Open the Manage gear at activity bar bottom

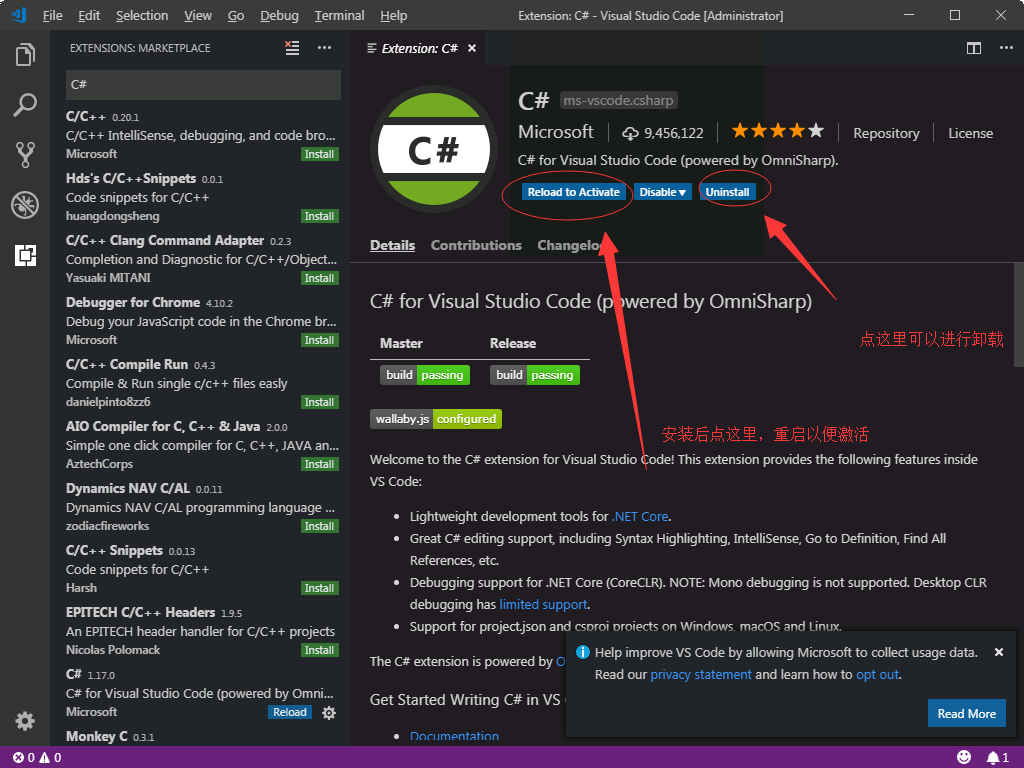[x=25, y=721]
